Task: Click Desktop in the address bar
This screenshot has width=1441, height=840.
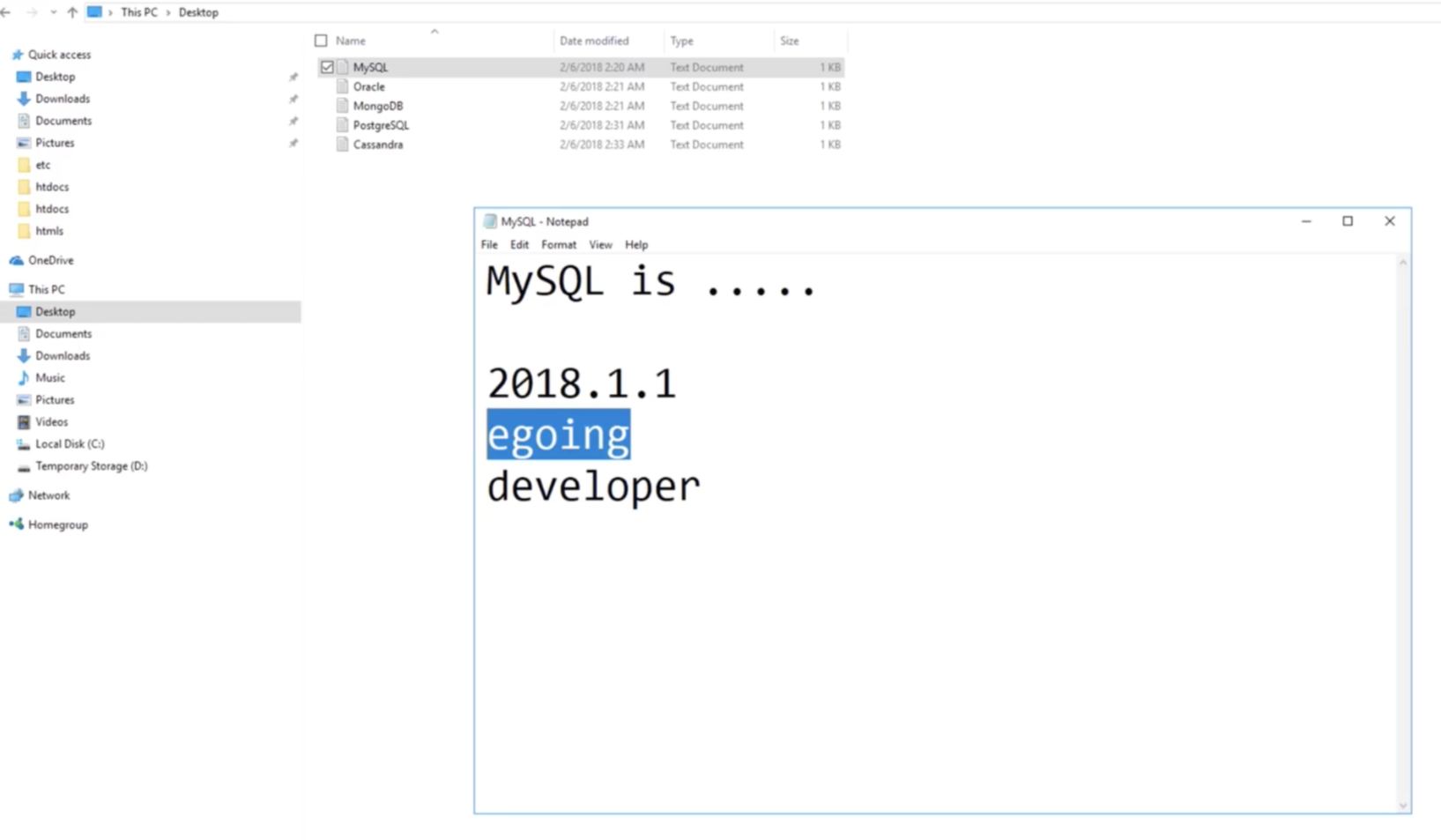Action: click(198, 12)
